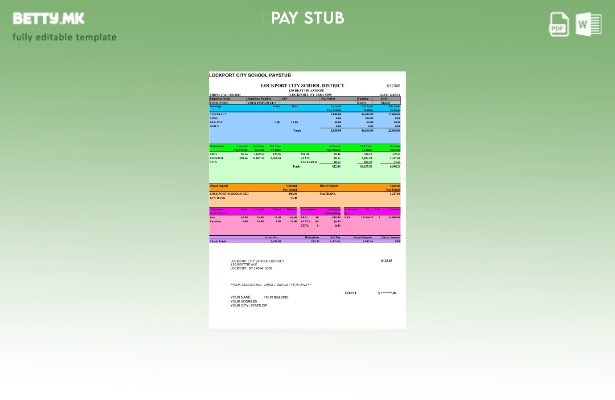The width and height of the screenshot is (615, 400).
Task: Click the Word document format icon
Action: [588, 24]
